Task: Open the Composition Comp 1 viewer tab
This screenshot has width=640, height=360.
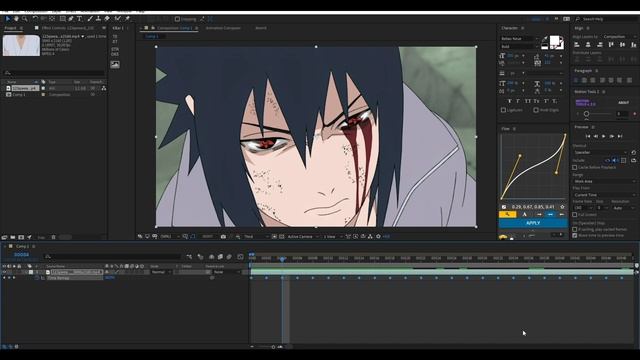Action: click(x=174, y=28)
